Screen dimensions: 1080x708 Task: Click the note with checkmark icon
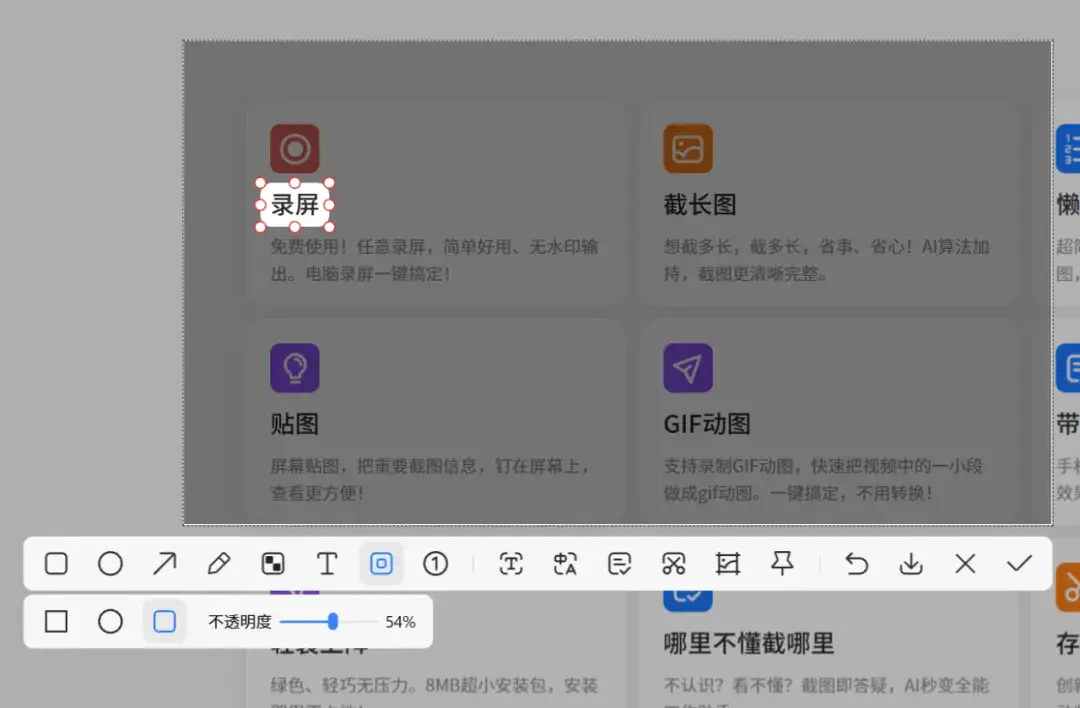coord(619,564)
